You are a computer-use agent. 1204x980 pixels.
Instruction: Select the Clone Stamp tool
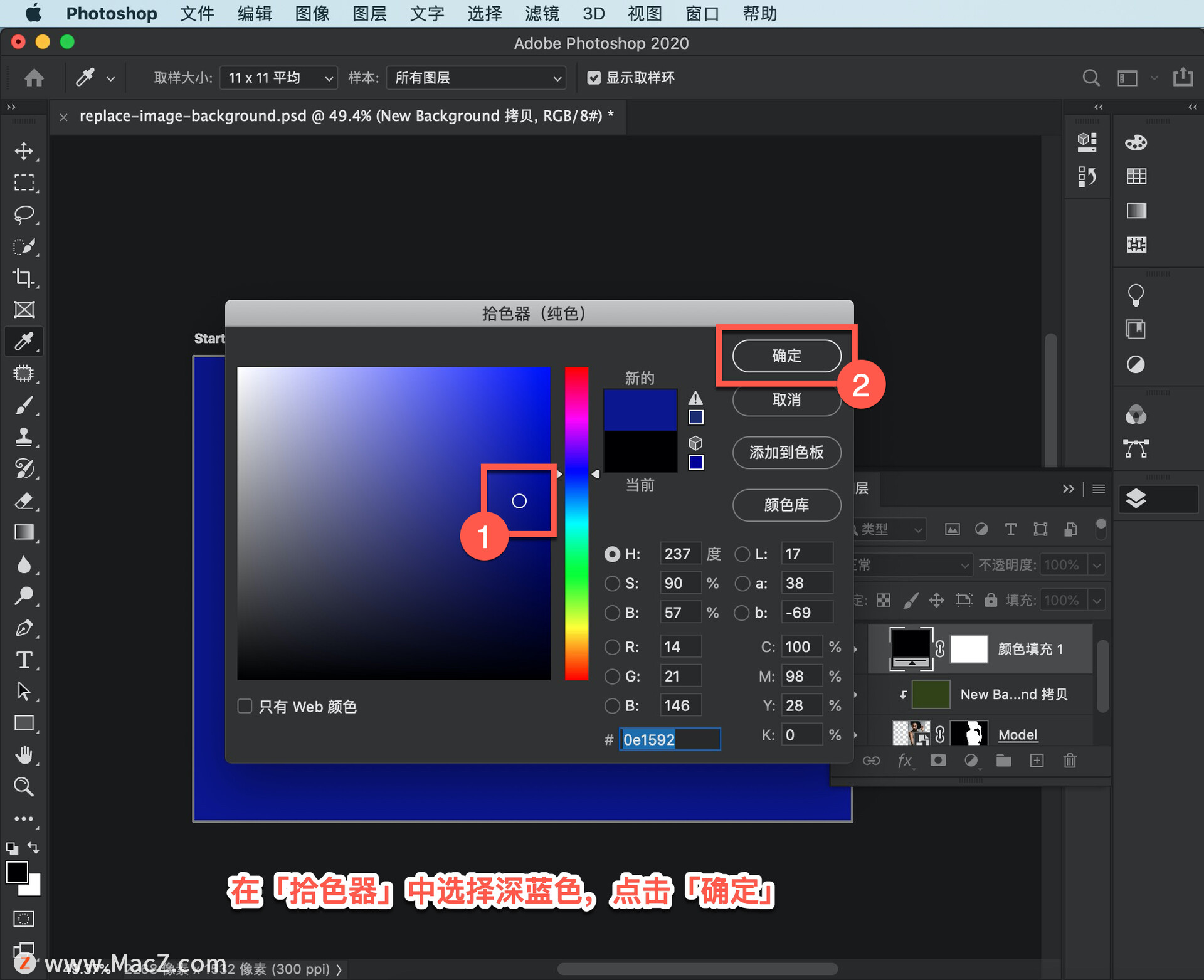pos(24,437)
